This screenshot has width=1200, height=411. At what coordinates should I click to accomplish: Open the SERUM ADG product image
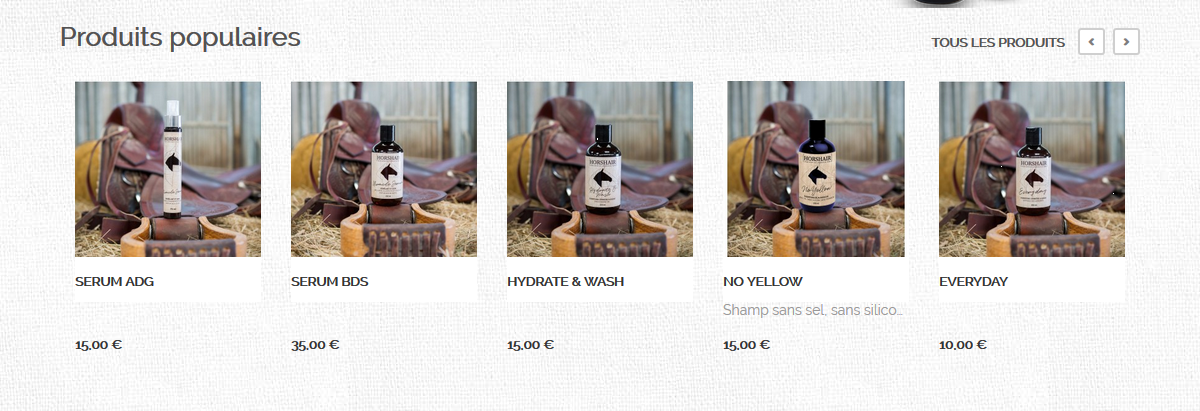tap(168, 170)
